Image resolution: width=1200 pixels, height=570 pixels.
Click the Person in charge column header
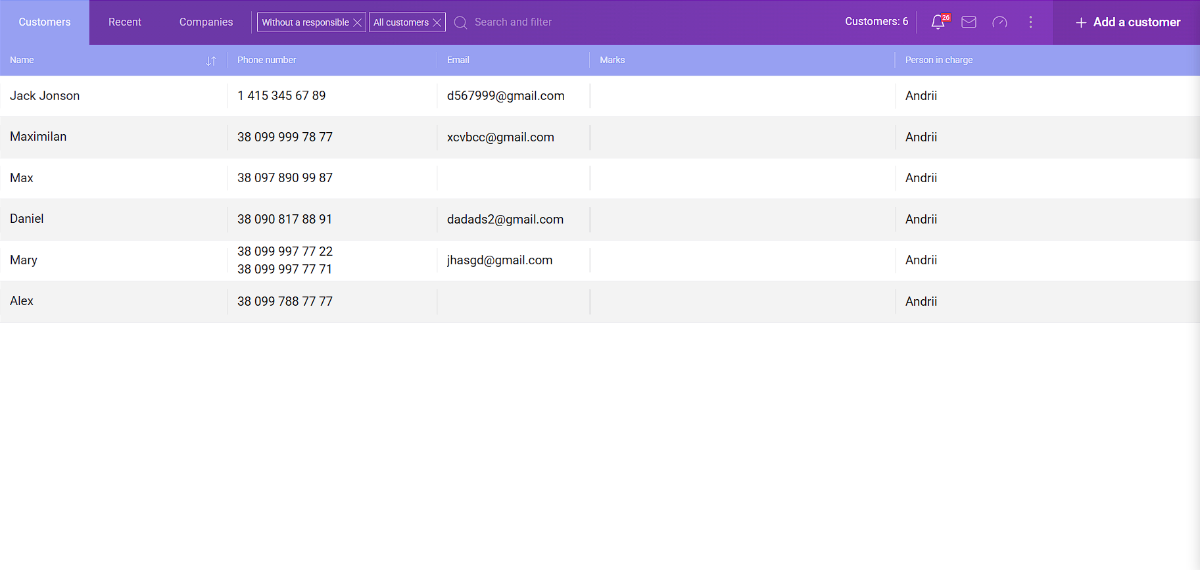point(939,60)
